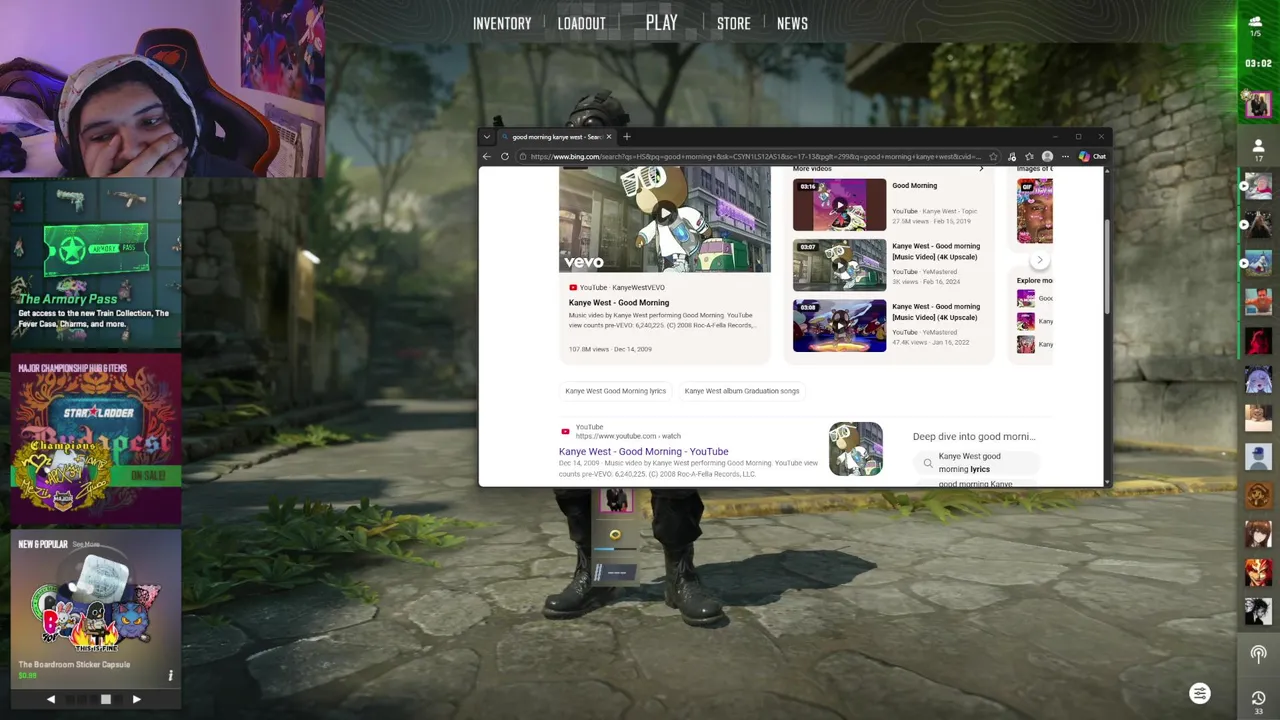
Task: Select the 'good morning kanye west' browser tab
Action: (x=557, y=137)
